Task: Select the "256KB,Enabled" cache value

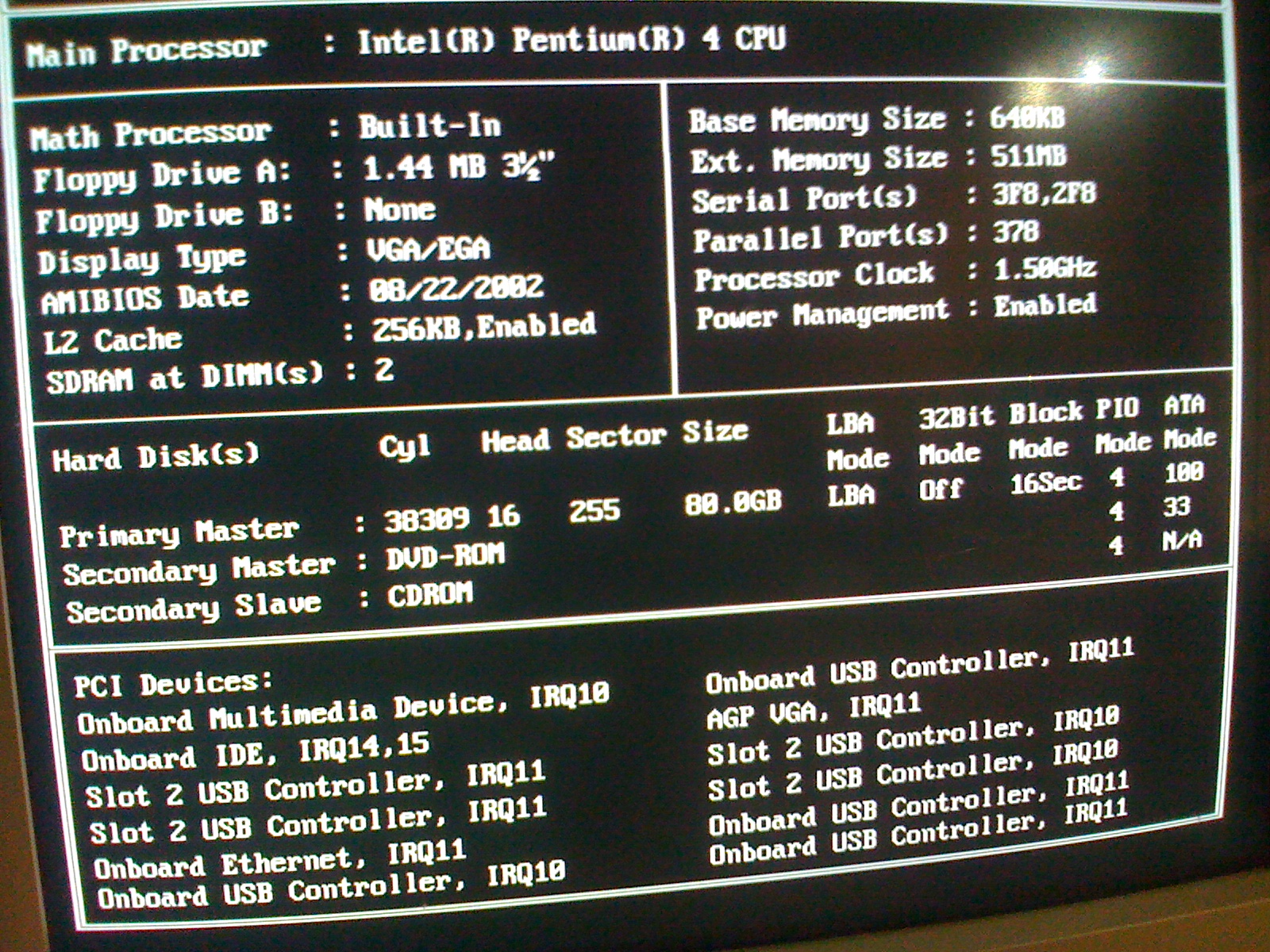Action: coord(484,327)
